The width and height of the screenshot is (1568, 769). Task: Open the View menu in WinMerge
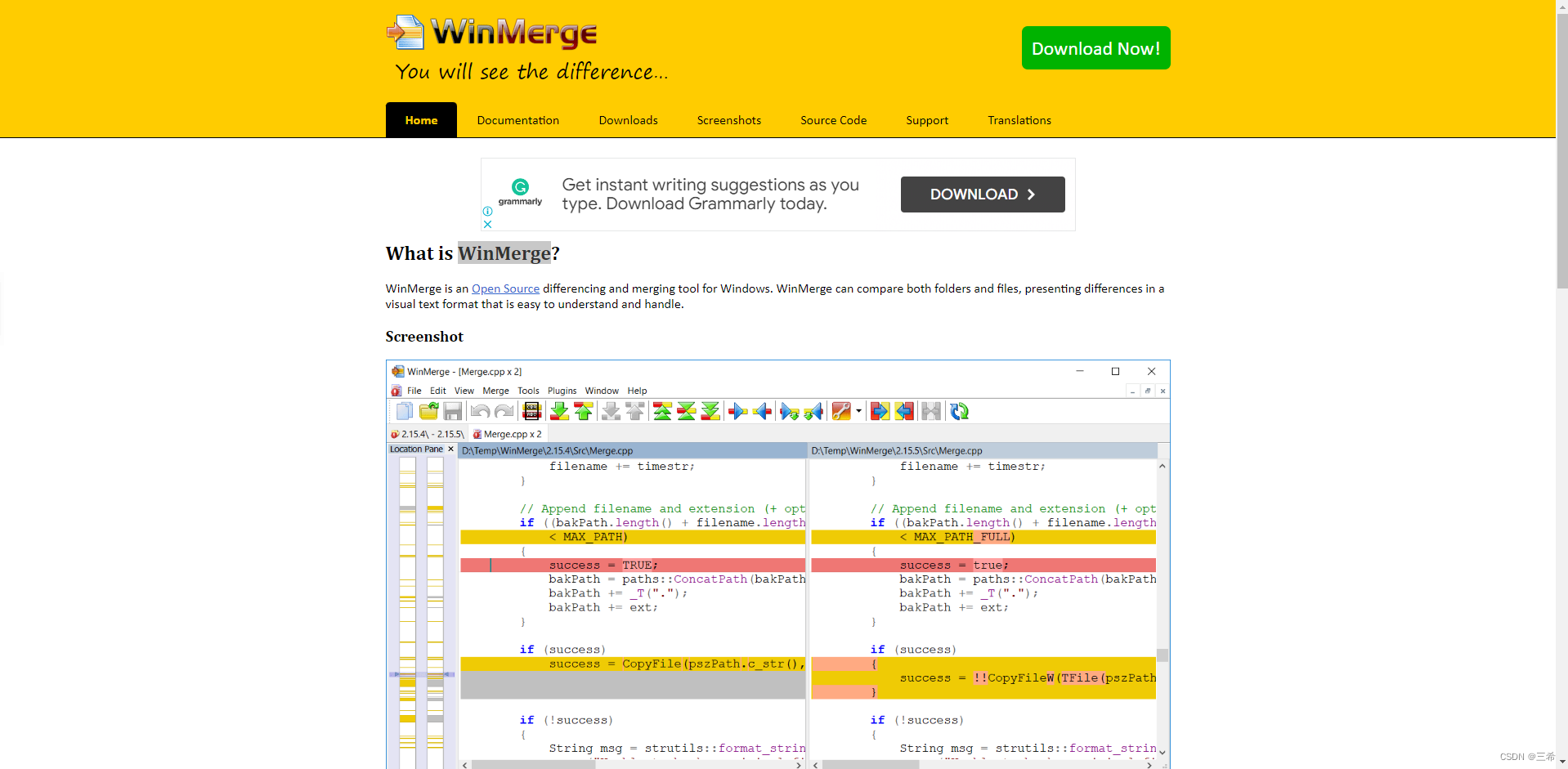464,391
